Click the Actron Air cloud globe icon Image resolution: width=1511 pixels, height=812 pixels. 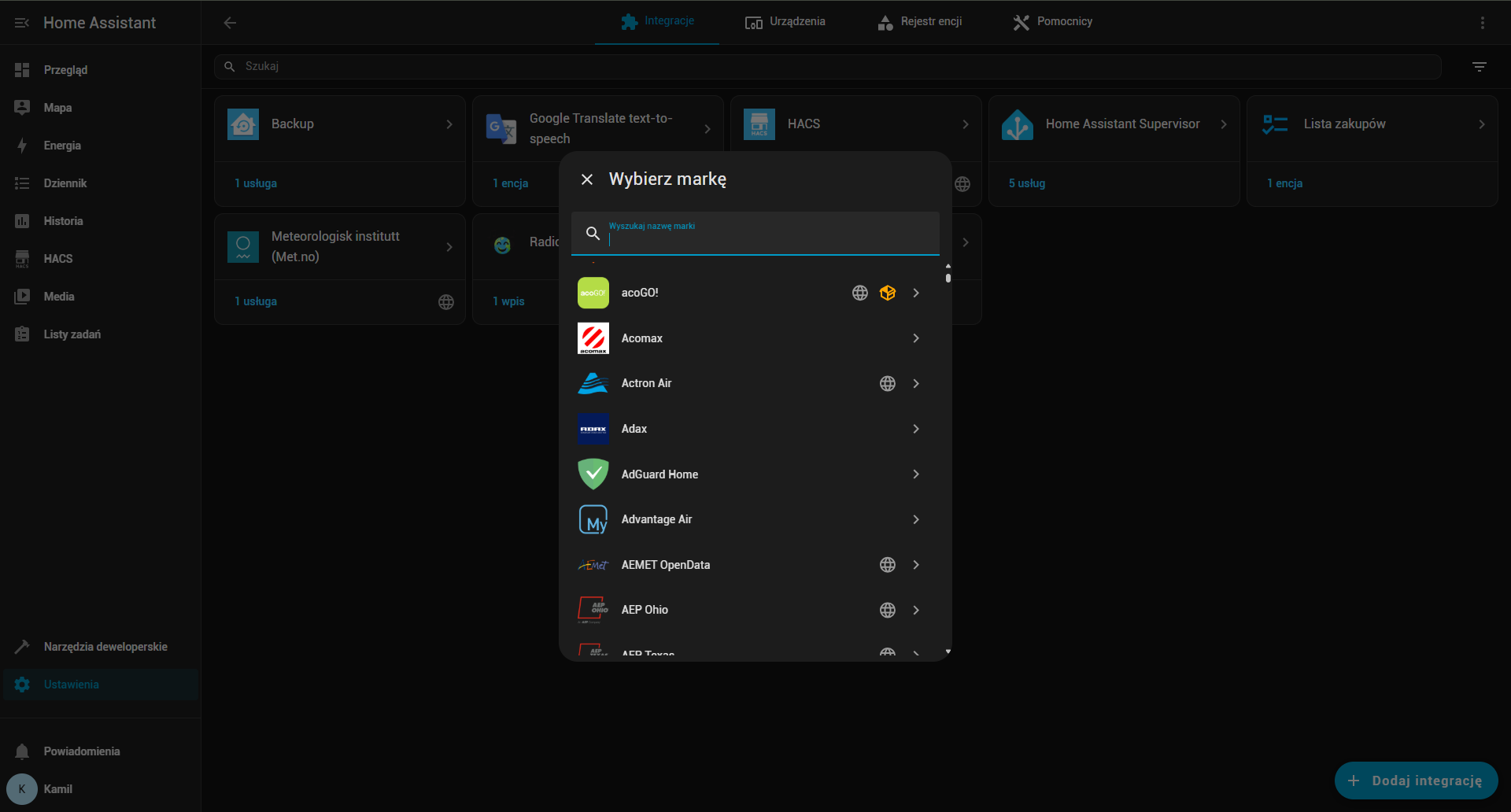point(887,383)
